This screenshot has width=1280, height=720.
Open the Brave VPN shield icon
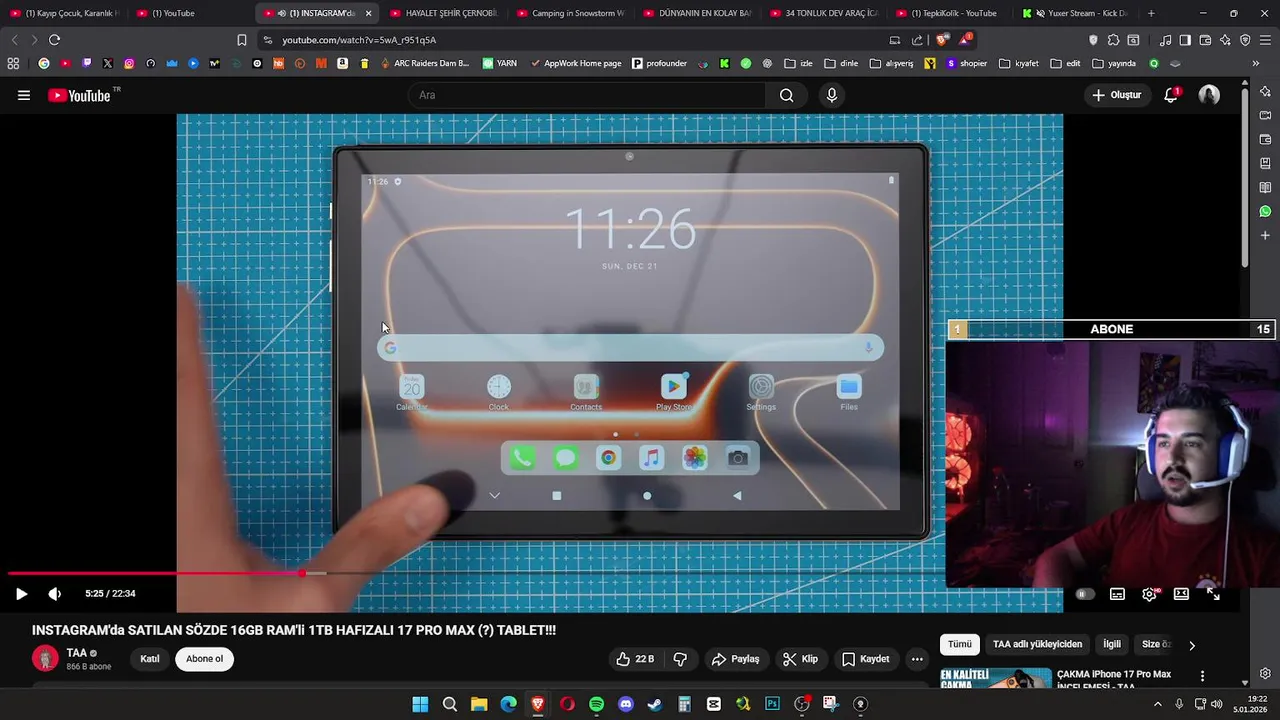[1245, 40]
